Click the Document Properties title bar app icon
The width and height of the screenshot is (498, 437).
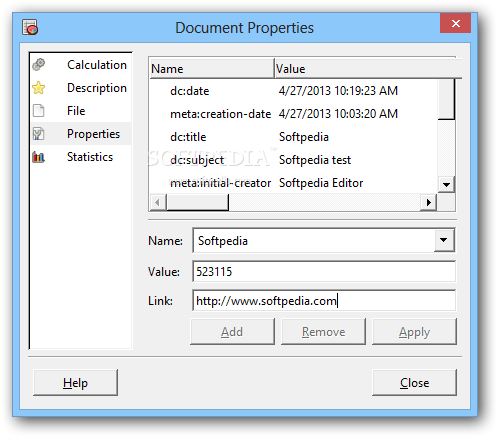click(x=30, y=27)
